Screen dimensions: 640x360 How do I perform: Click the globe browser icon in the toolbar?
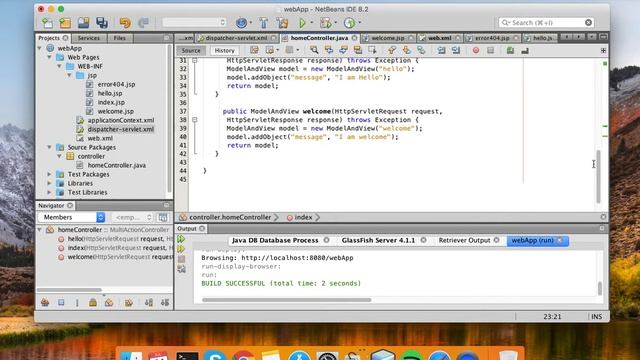[x=241, y=22]
